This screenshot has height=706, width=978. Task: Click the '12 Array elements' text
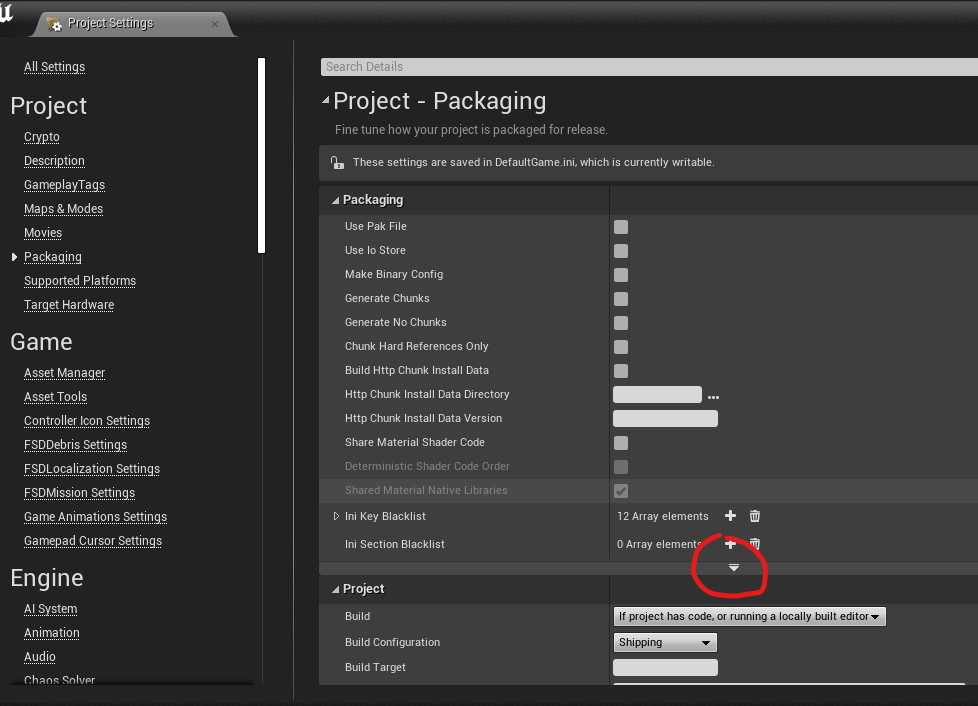click(663, 516)
